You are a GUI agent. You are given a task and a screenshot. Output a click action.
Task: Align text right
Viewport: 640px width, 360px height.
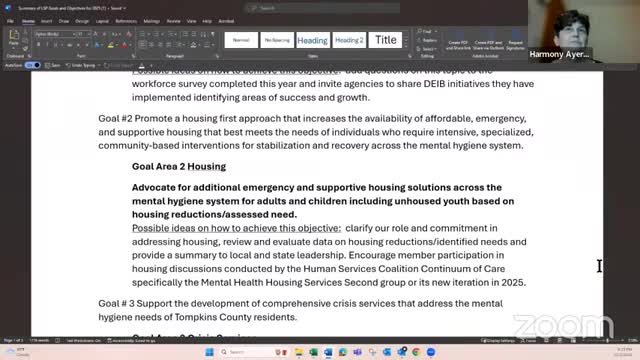pyautogui.click(x=160, y=44)
